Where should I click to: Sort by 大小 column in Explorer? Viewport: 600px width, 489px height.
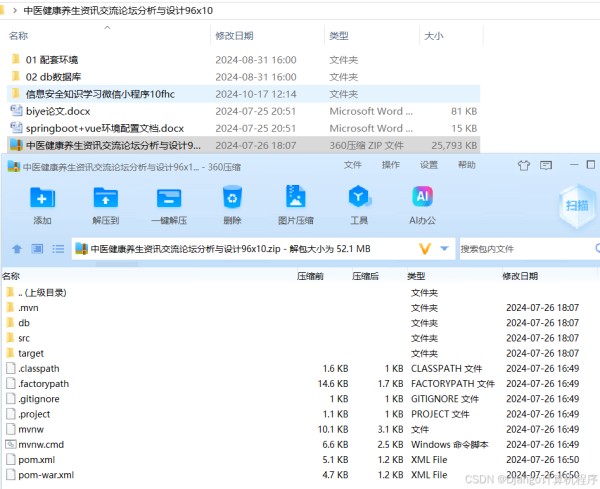(434, 36)
